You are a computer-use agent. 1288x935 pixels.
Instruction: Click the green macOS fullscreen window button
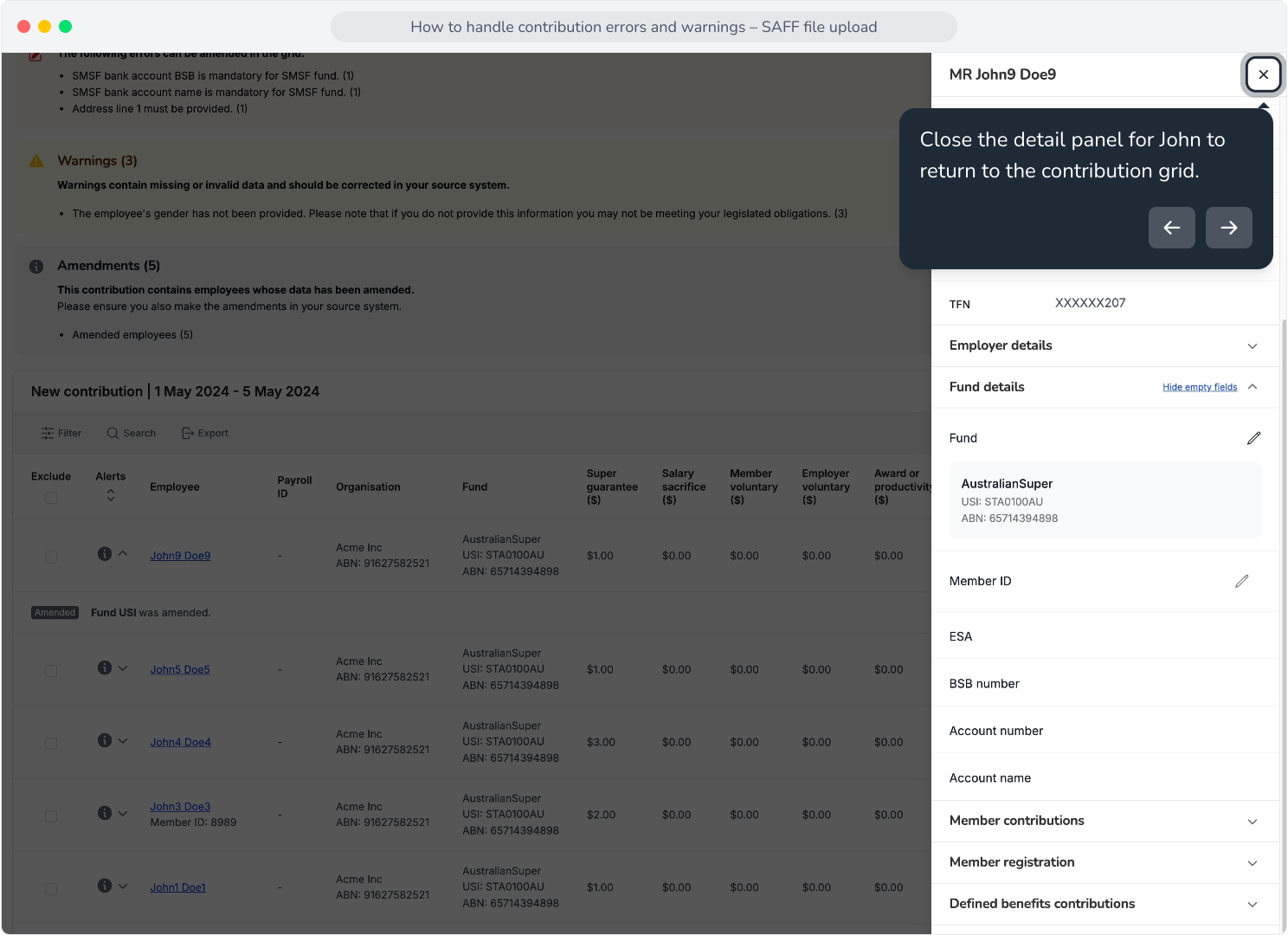[65, 27]
